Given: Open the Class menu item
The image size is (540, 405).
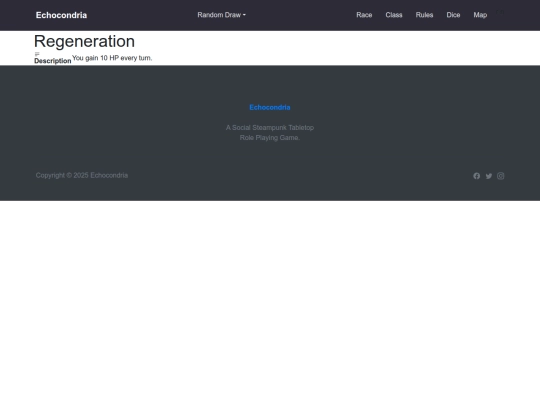Looking at the screenshot, I should (x=394, y=15).
